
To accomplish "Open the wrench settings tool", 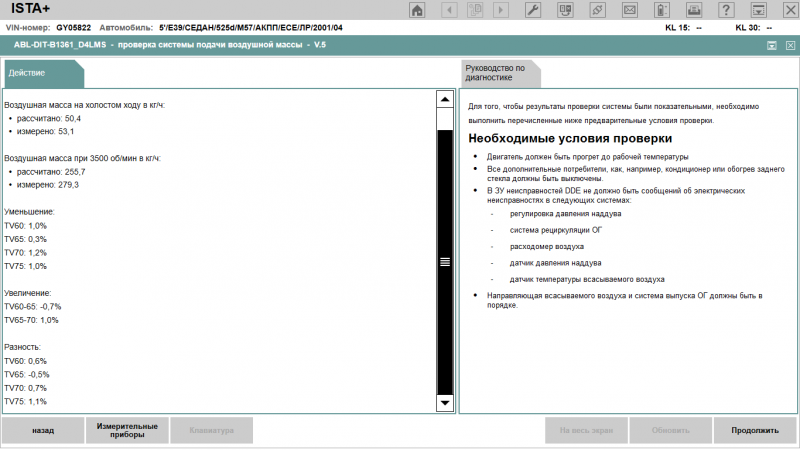I will pyautogui.click(x=533, y=10).
